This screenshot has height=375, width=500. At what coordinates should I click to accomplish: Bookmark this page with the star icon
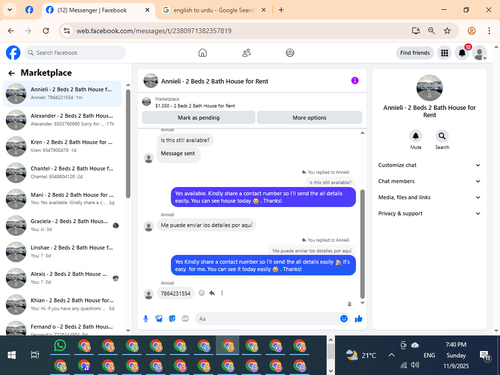pyautogui.click(x=447, y=31)
